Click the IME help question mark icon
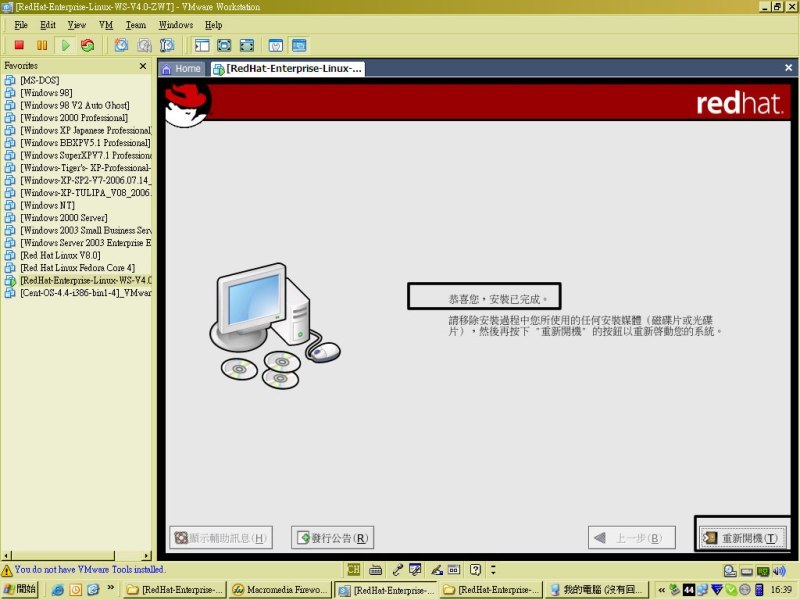The width and height of the screenshot is (800, 600). click(x=475, y=569)
